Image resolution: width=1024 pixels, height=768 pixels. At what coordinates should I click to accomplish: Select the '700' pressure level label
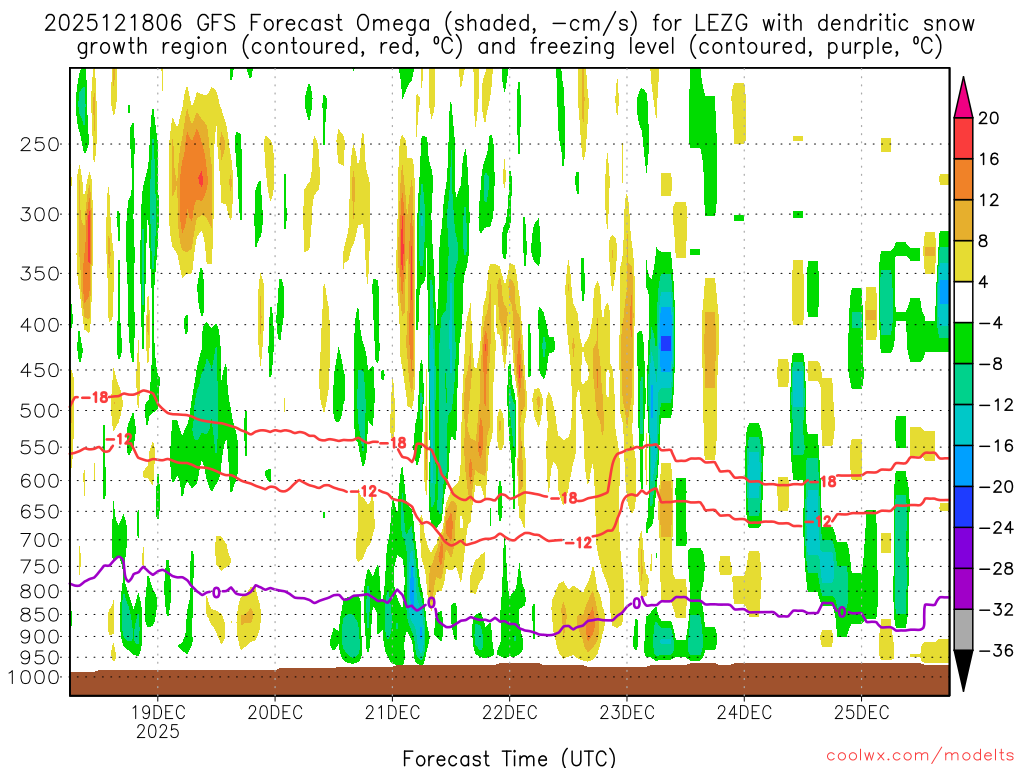click(40, 540)
